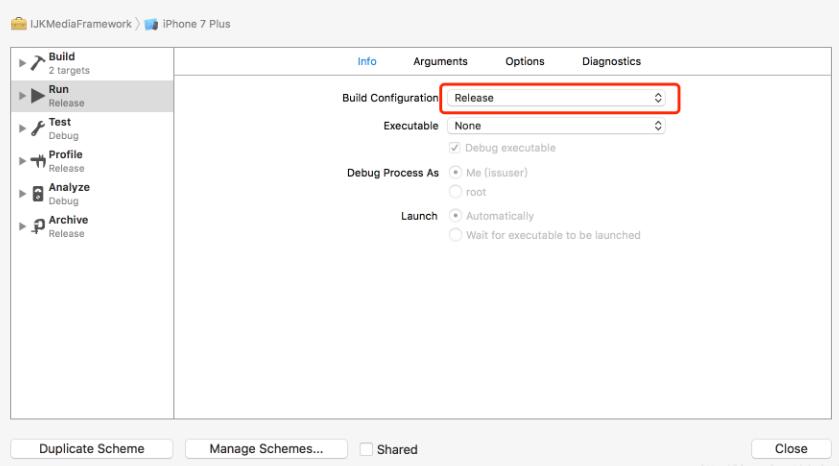The height and width of the screenshot is (466, 839).
Task: Click the Profile instrument icon
Action: coord(36,160)
